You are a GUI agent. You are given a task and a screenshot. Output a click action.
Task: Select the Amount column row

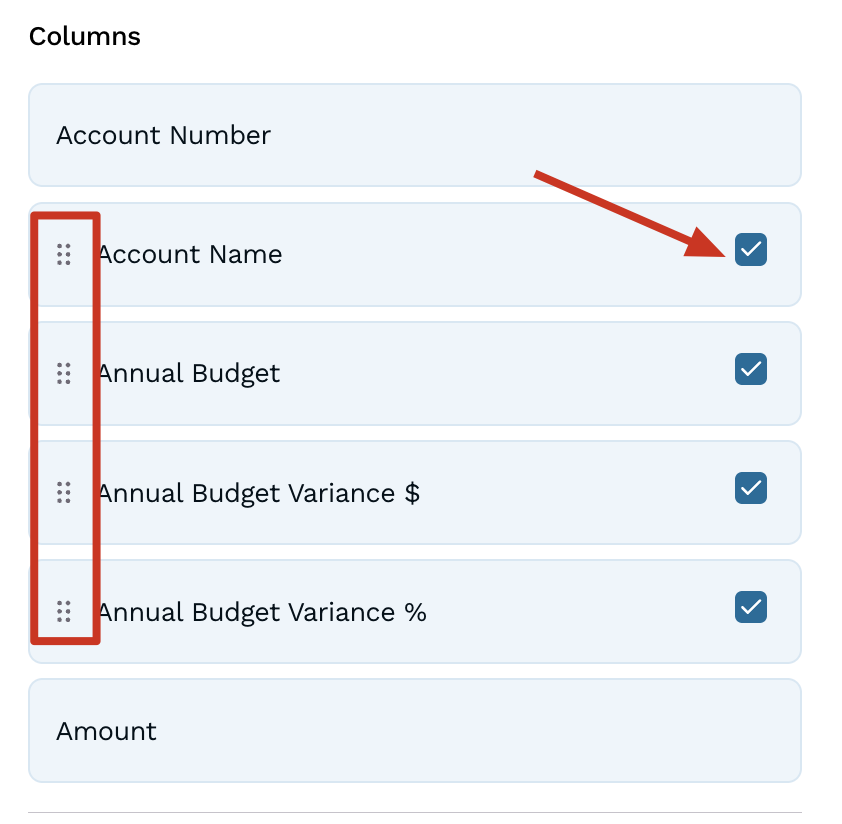(x=414, y=731)
